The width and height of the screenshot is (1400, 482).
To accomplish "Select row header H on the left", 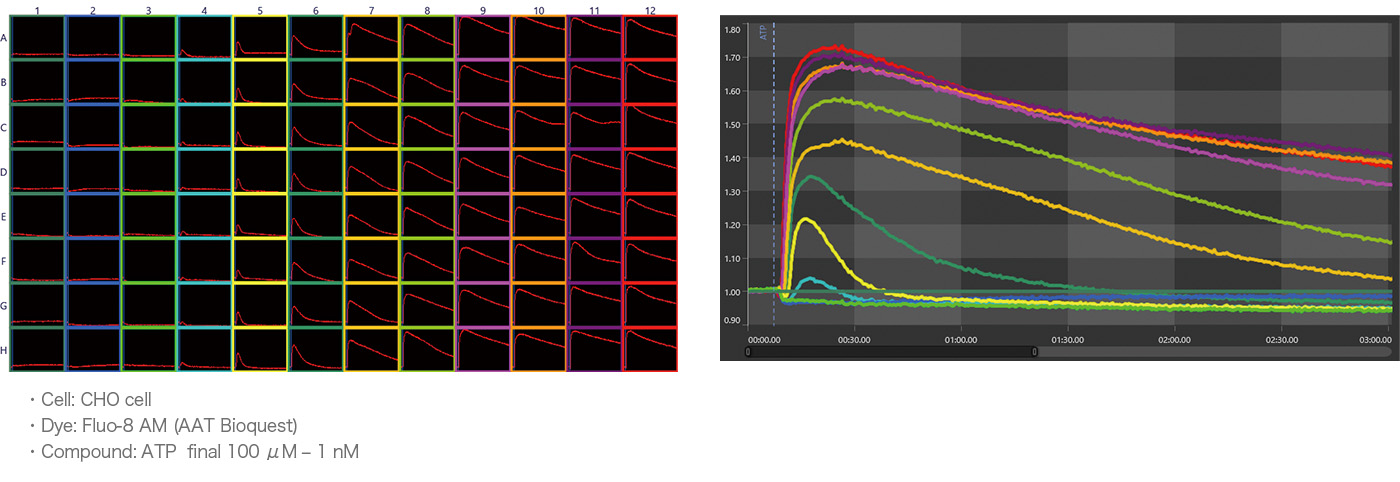I will (5, 349).
